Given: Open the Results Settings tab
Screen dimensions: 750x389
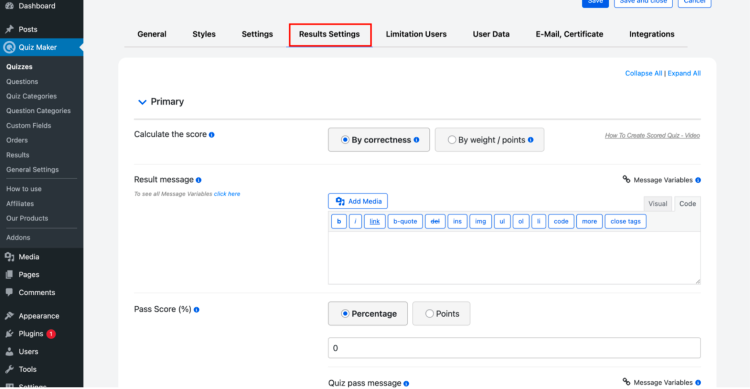Looking at the screenshot, I should pos(330,34).
